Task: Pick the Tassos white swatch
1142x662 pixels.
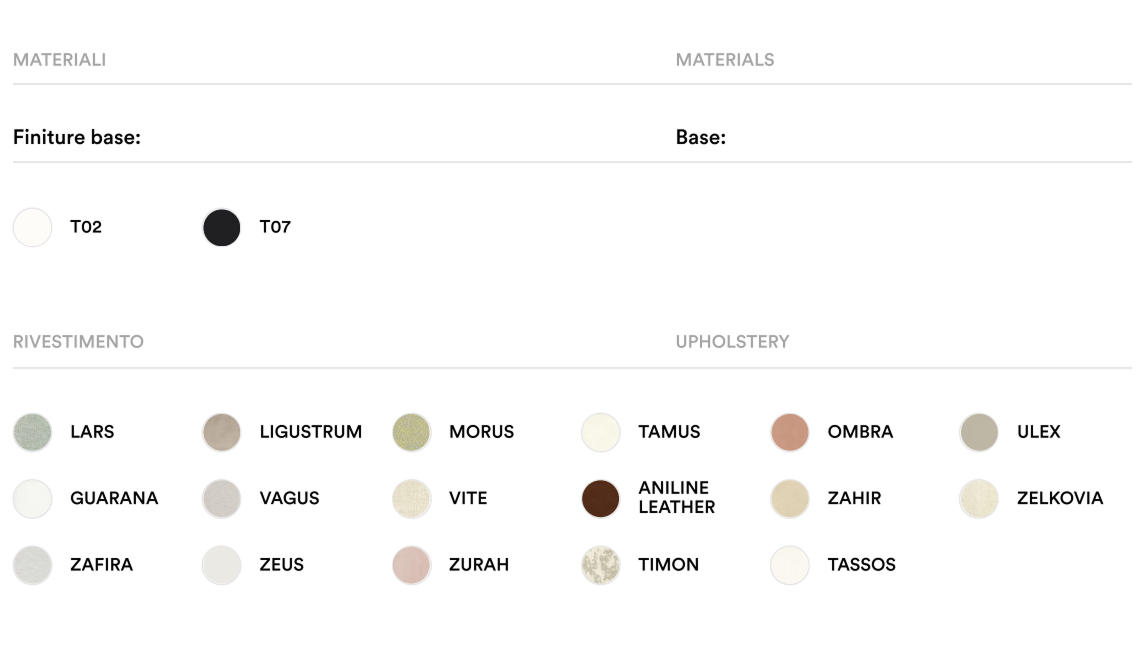Action: tap(790, 565)
